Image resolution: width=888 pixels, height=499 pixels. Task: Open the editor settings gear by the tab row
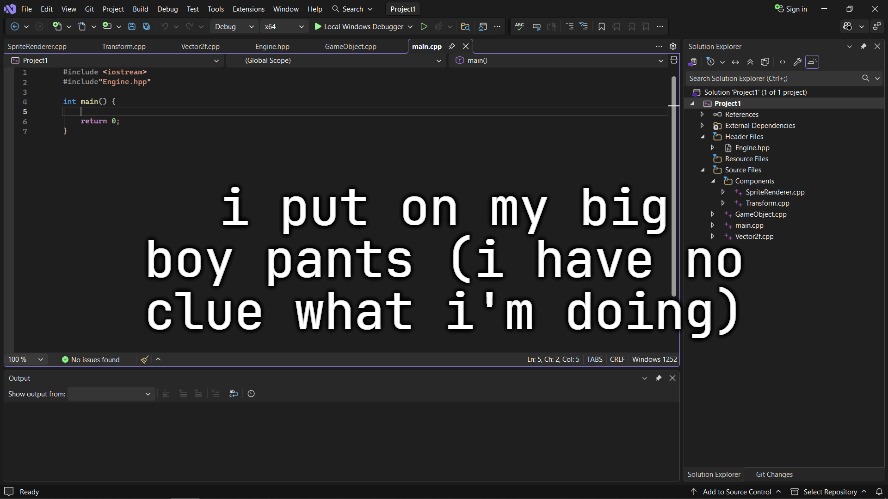click(x=673, y=46)
